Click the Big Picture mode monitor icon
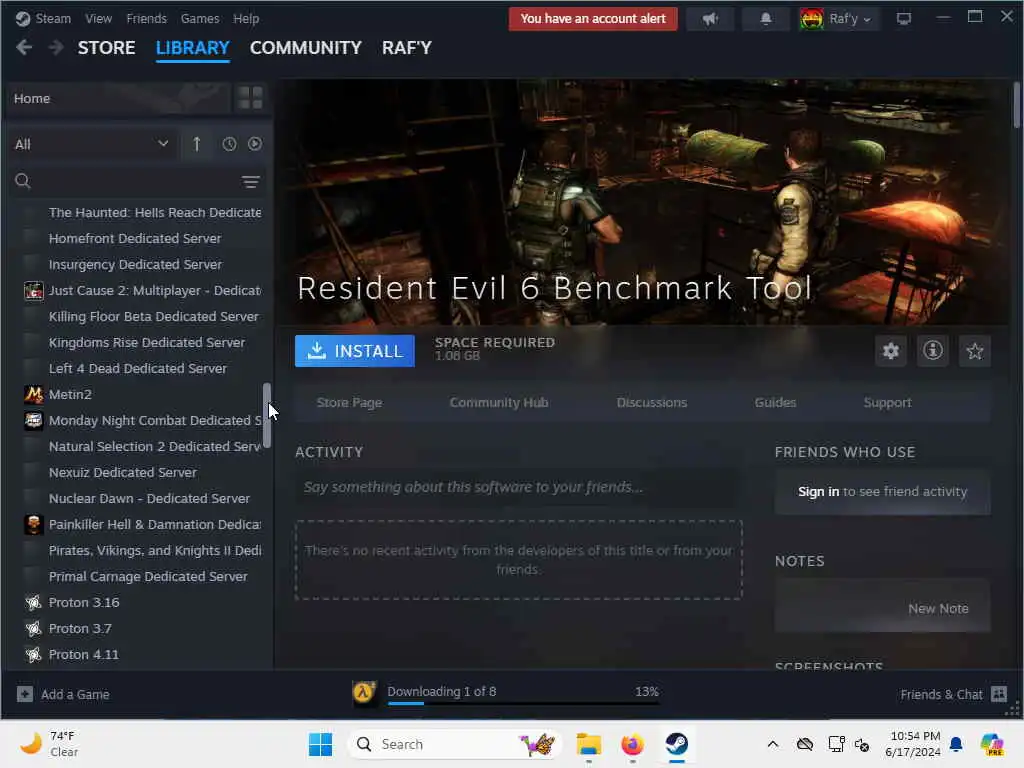Image resolution: width=1024 pixels, height=768 pixels. click(903, 19)
